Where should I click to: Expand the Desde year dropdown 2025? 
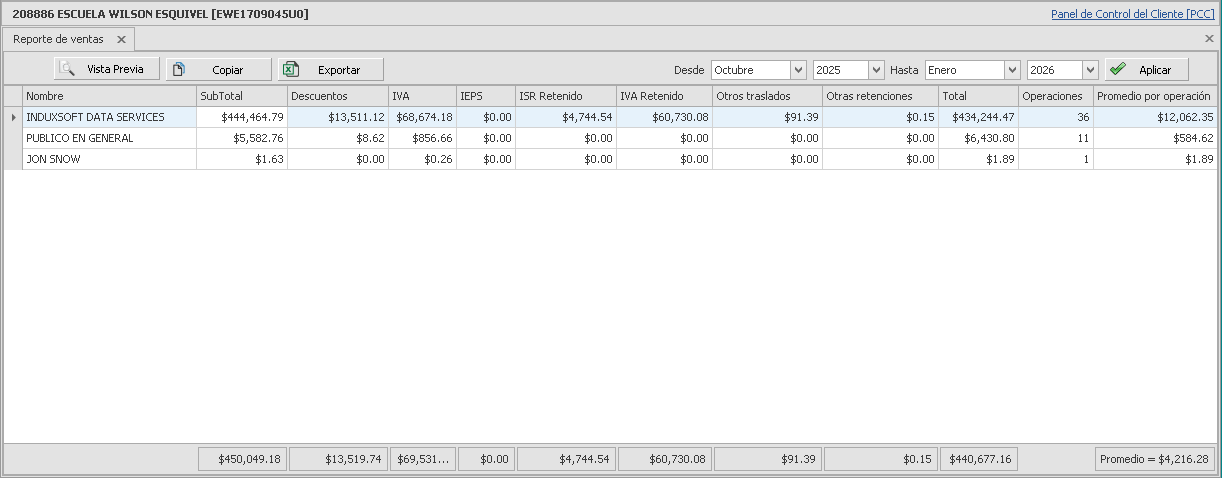click(876, 70)
